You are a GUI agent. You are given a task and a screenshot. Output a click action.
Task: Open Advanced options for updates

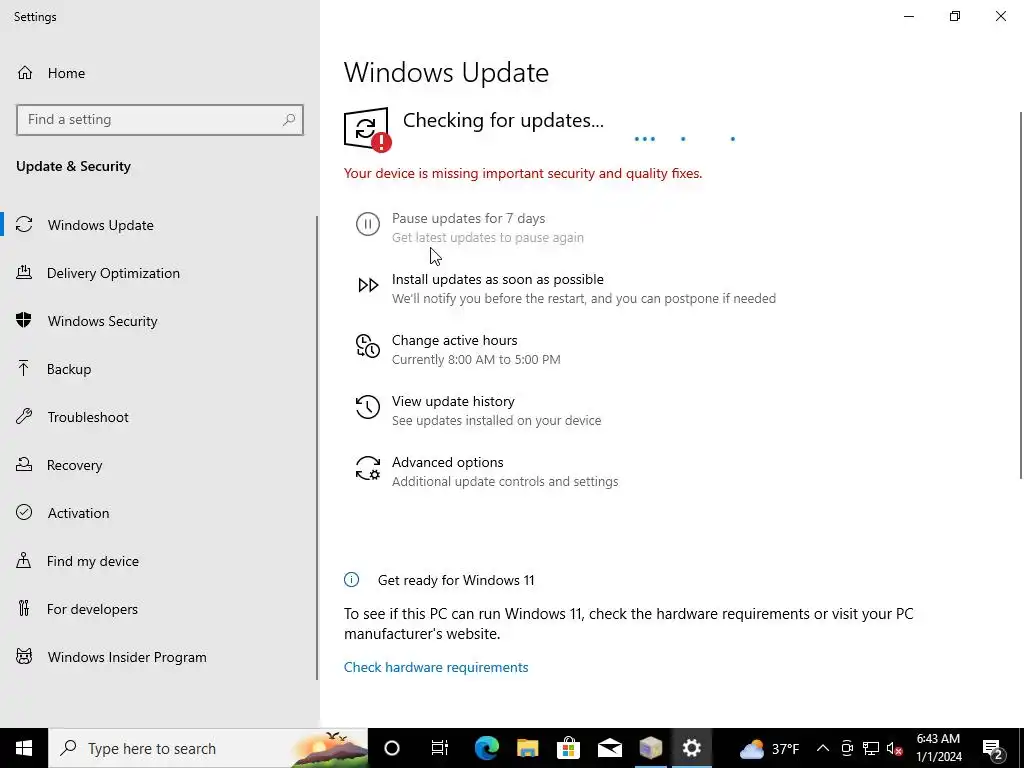447,462
